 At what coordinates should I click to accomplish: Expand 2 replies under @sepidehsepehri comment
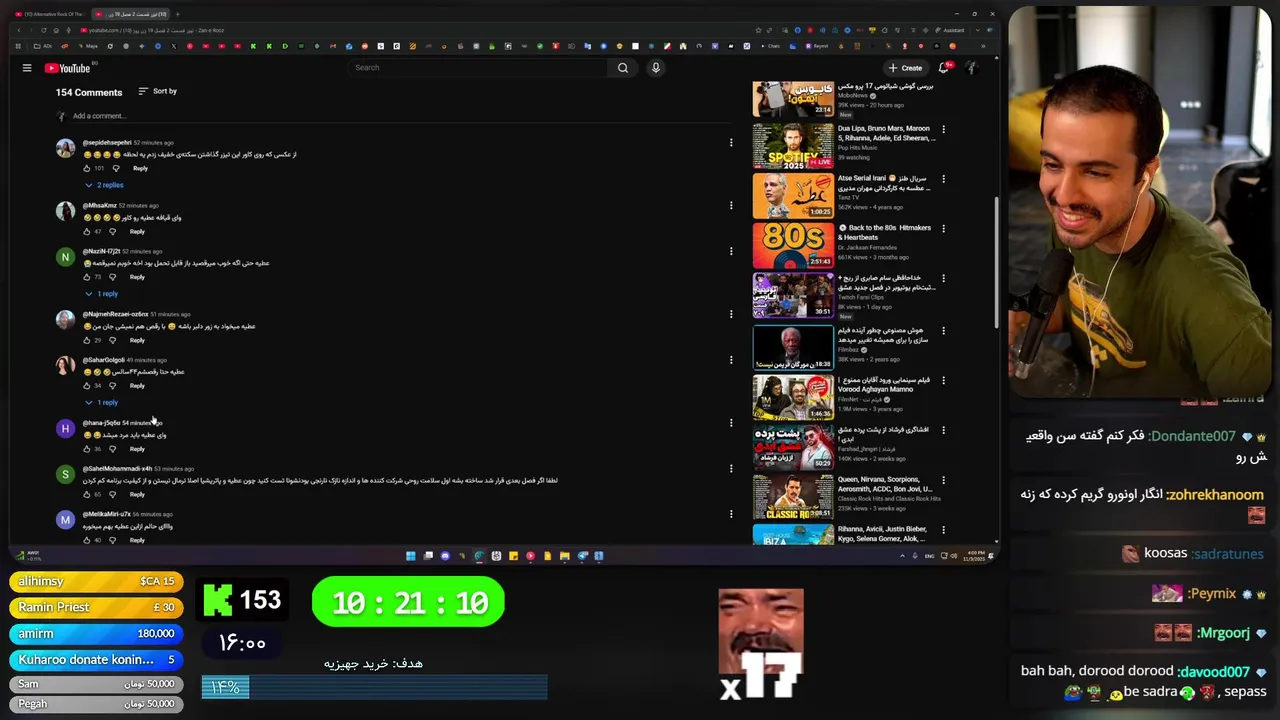point(104,185)
